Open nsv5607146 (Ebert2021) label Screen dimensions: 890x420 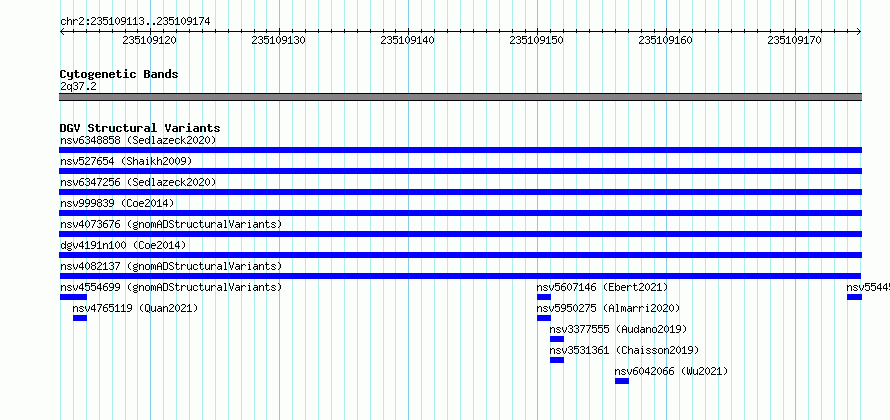point(603,287)
